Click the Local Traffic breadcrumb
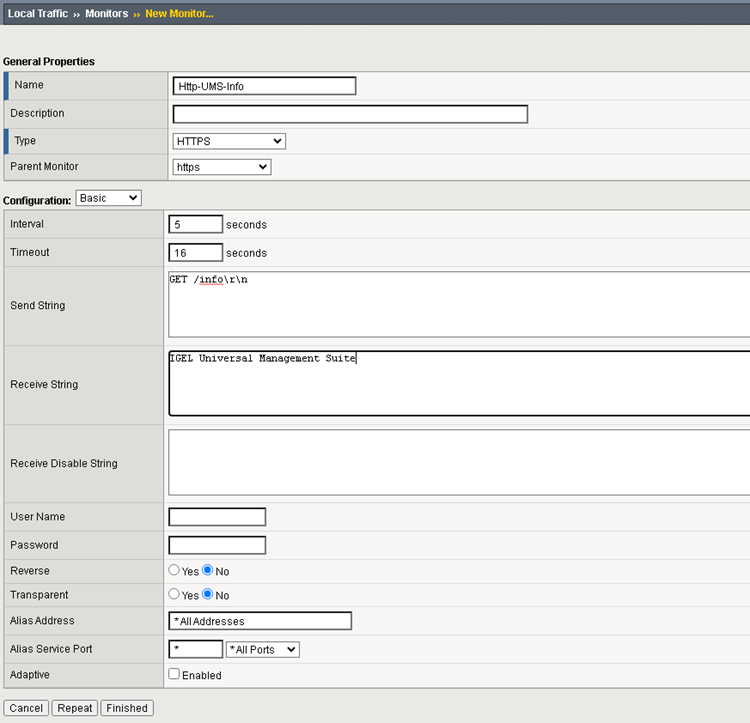This screenshot has width=750, height=723. coord(39,13)
